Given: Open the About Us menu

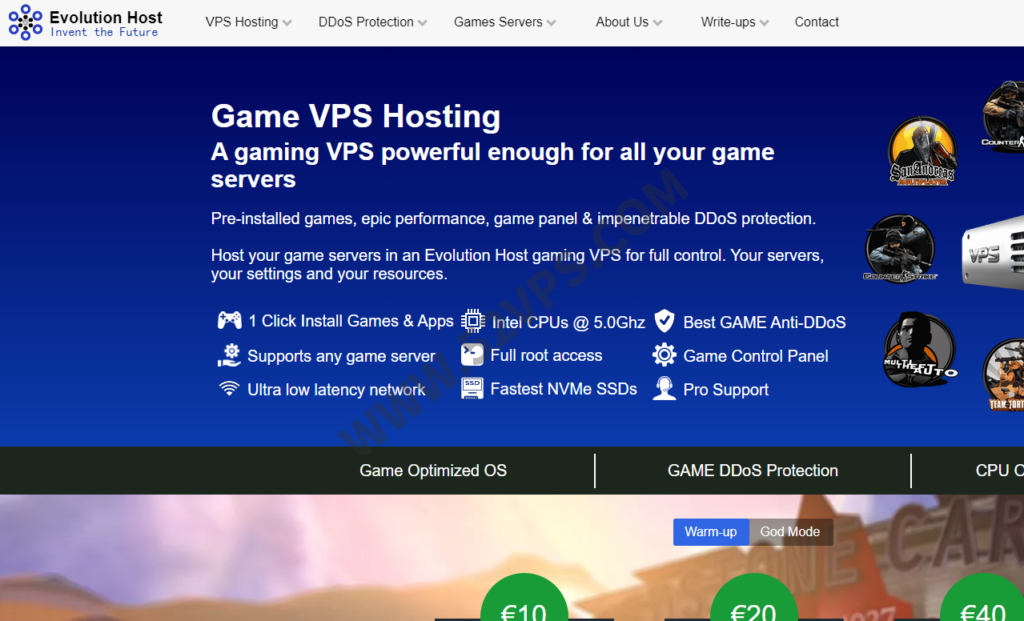Looking at the screenshot, I should pyautogui.click(x=622, y=22).
